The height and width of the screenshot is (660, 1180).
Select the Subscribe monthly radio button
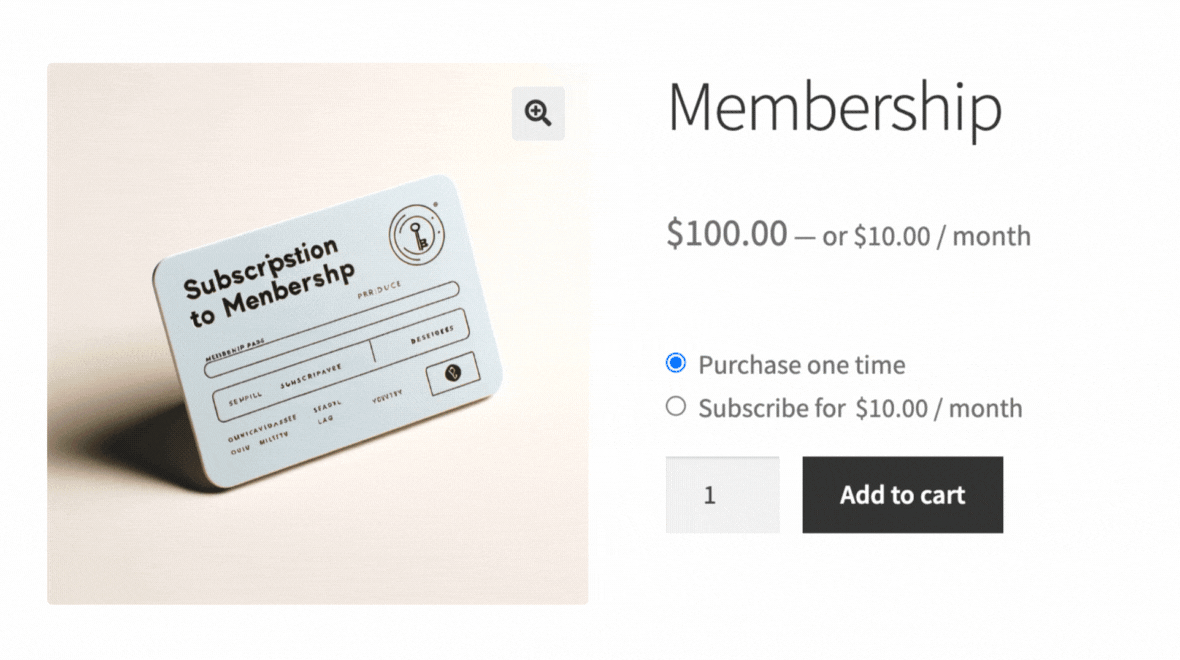[676, 406]
